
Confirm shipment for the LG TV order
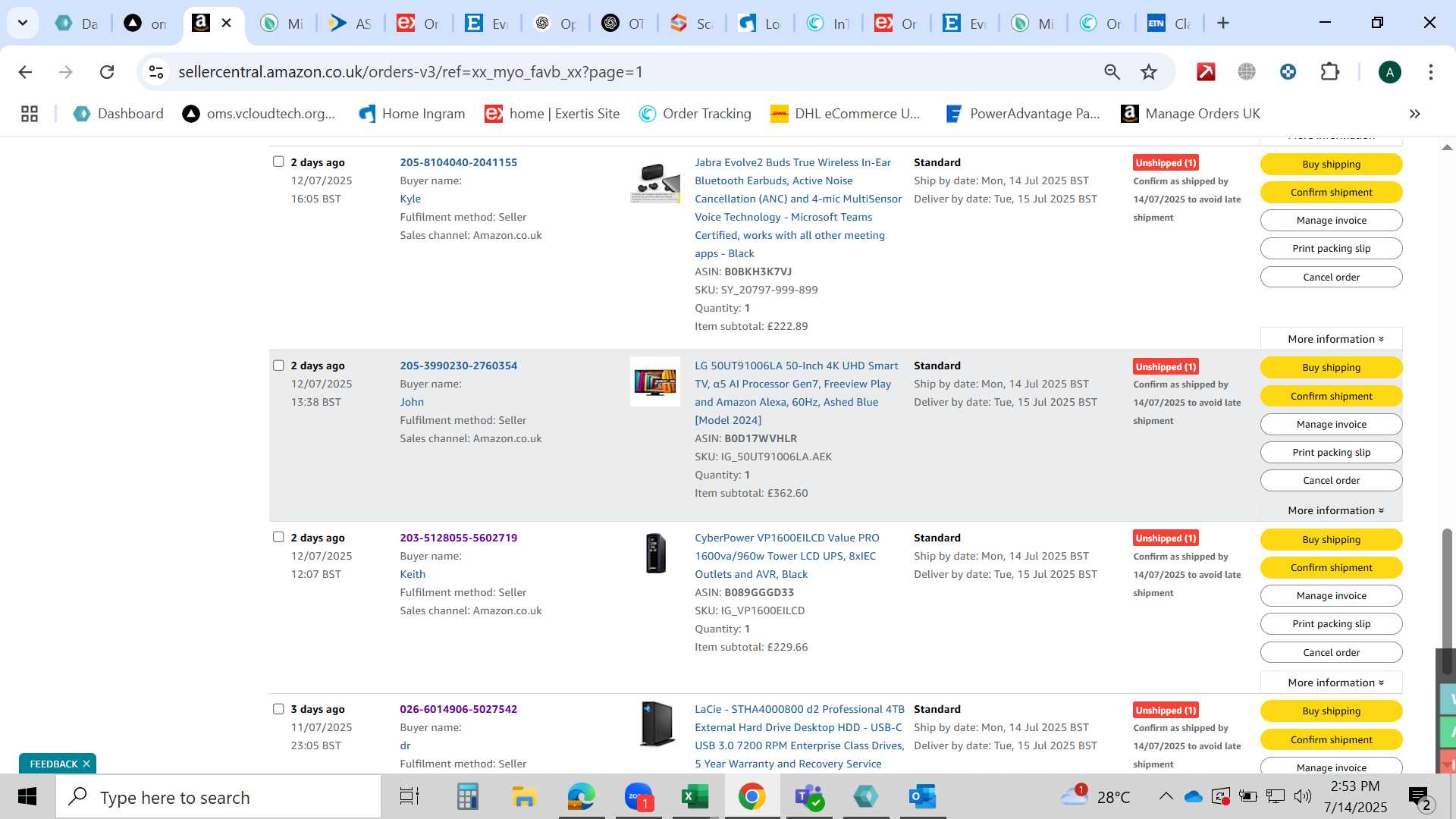click(1331, 396)
